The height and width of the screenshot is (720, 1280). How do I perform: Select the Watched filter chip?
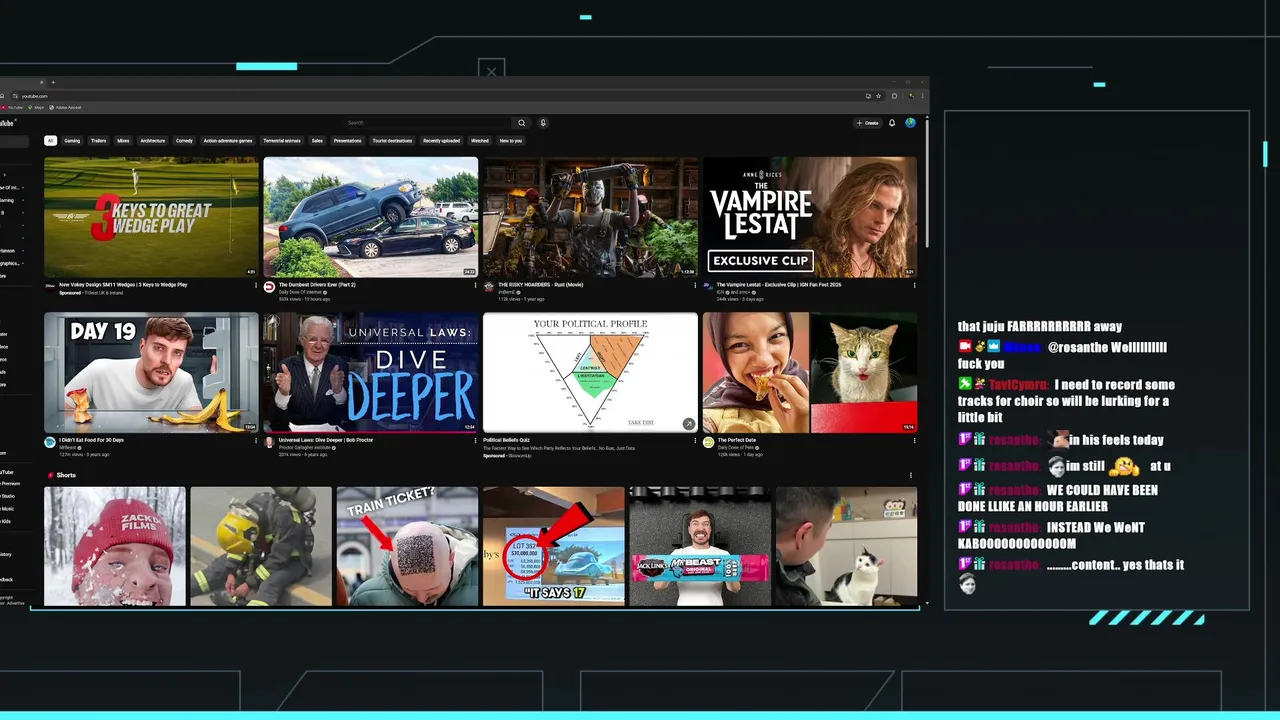(480, 141)
